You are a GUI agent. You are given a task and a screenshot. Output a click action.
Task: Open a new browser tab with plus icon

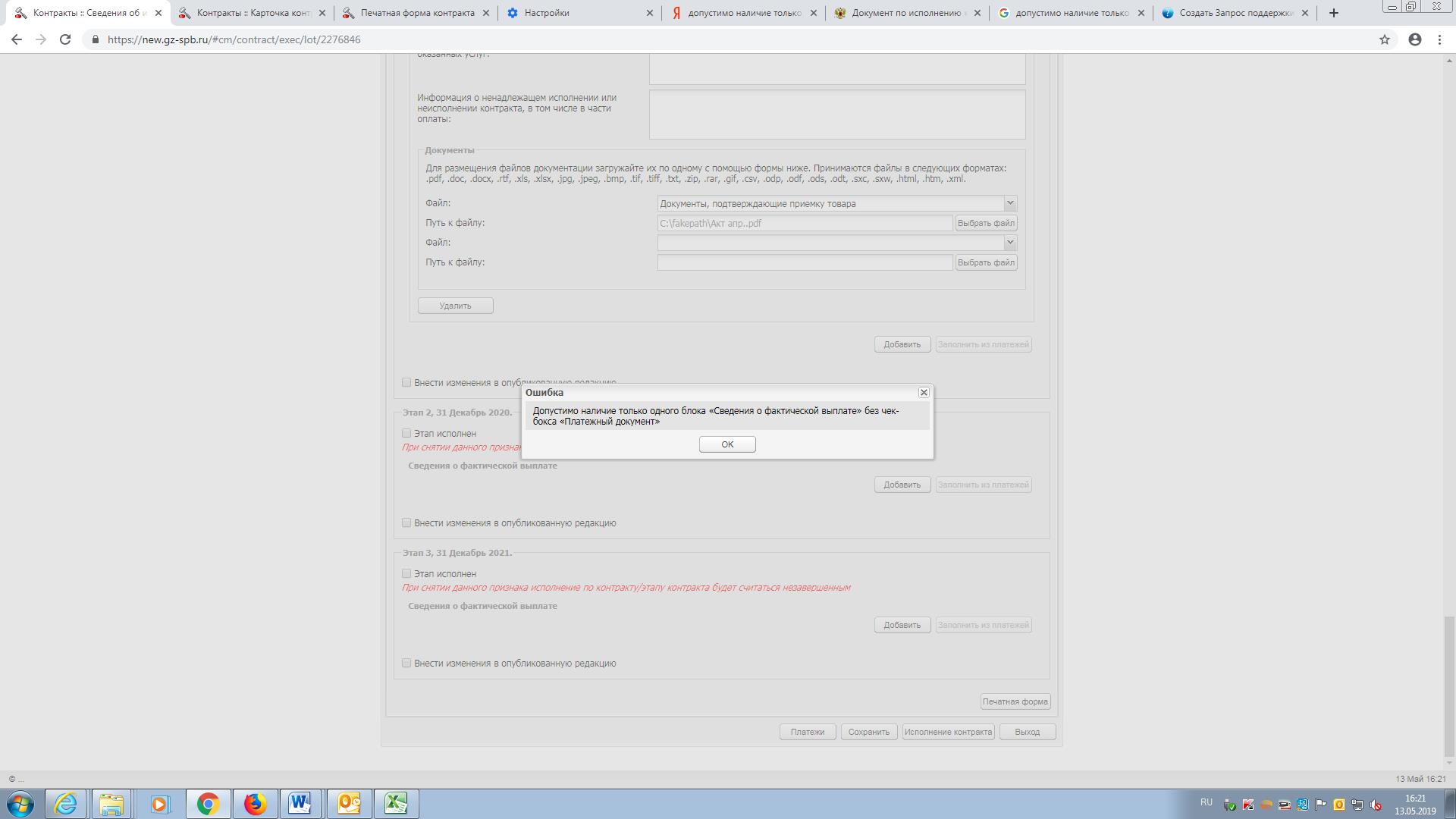(x=1334, y=13)
